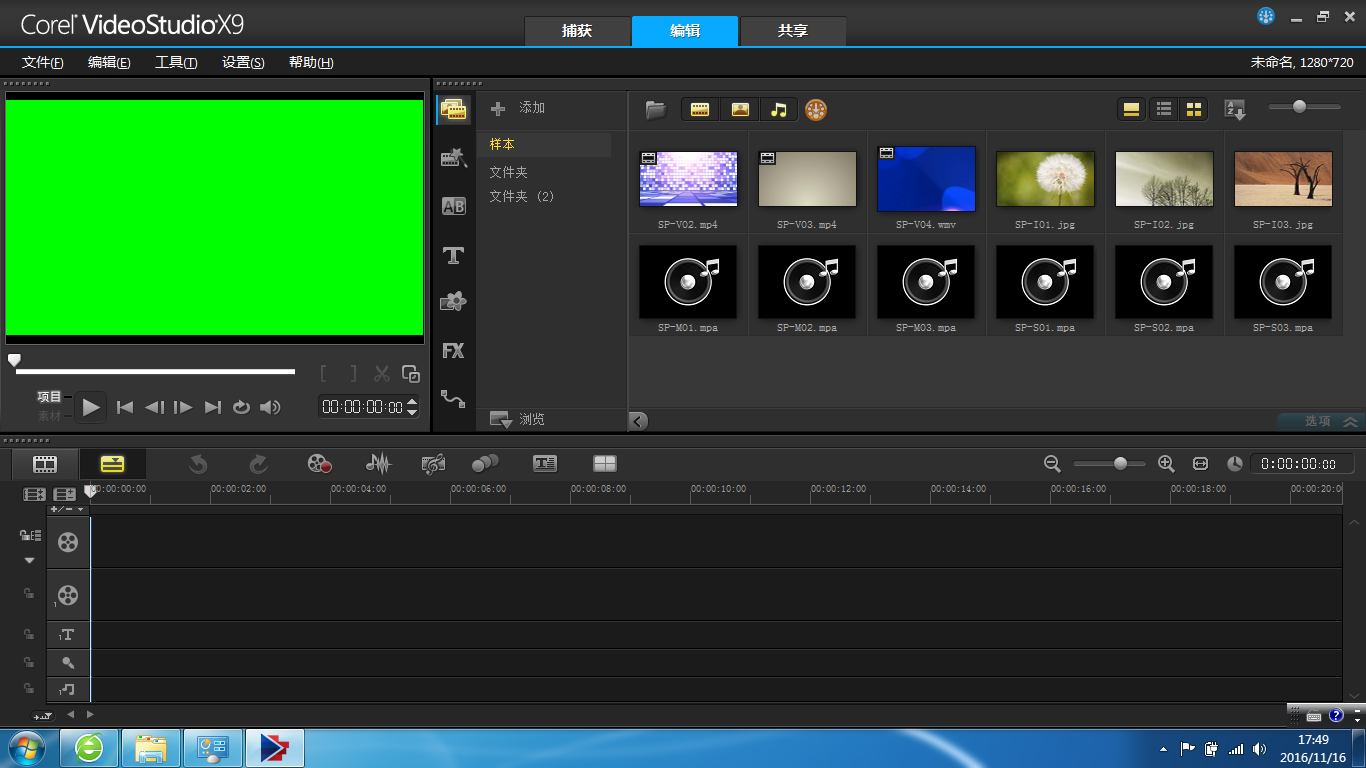Click the Add (添加) folder button

tap(518, 108)
